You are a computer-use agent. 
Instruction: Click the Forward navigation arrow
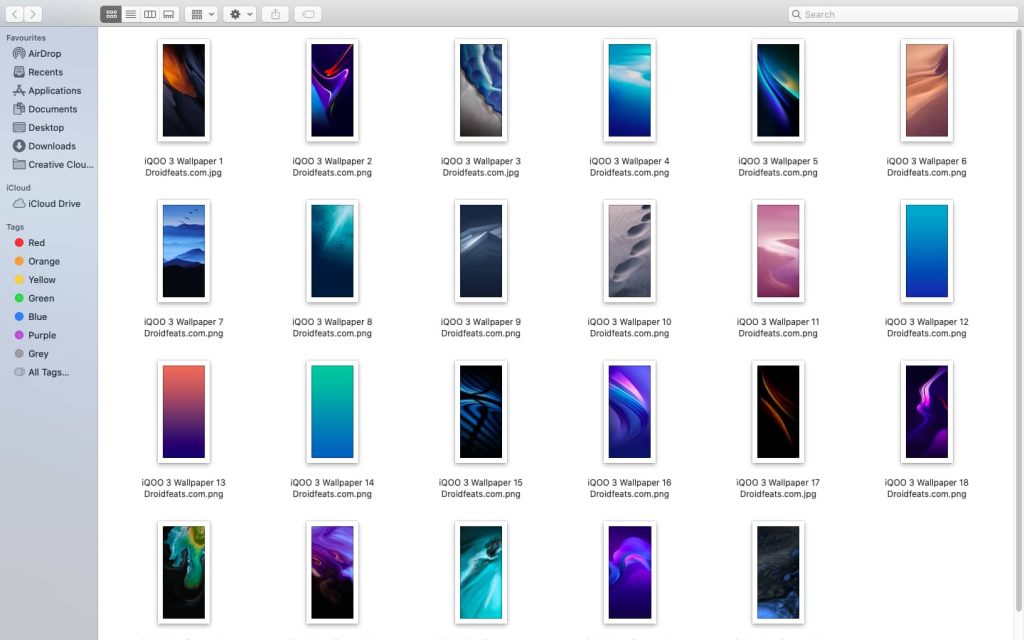point(33,14)
